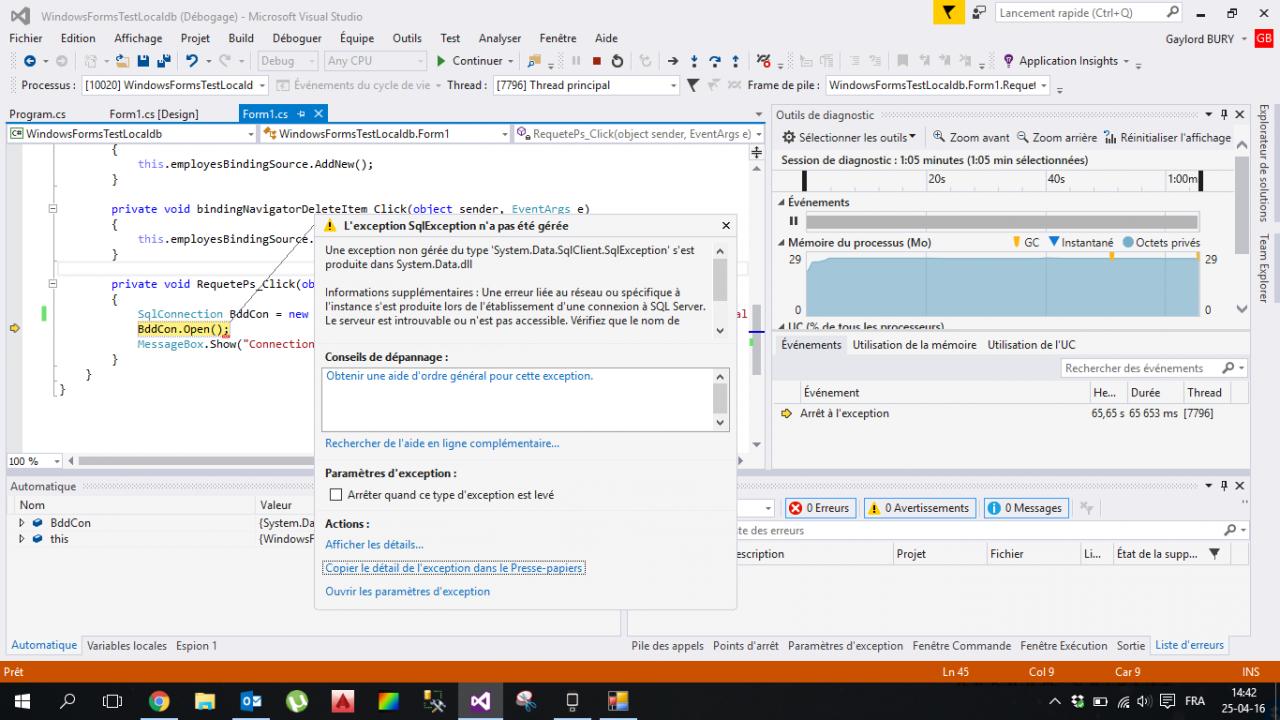Click the Lancement rapide search box
1280x720 pixels.
(x=1089, y=13)
